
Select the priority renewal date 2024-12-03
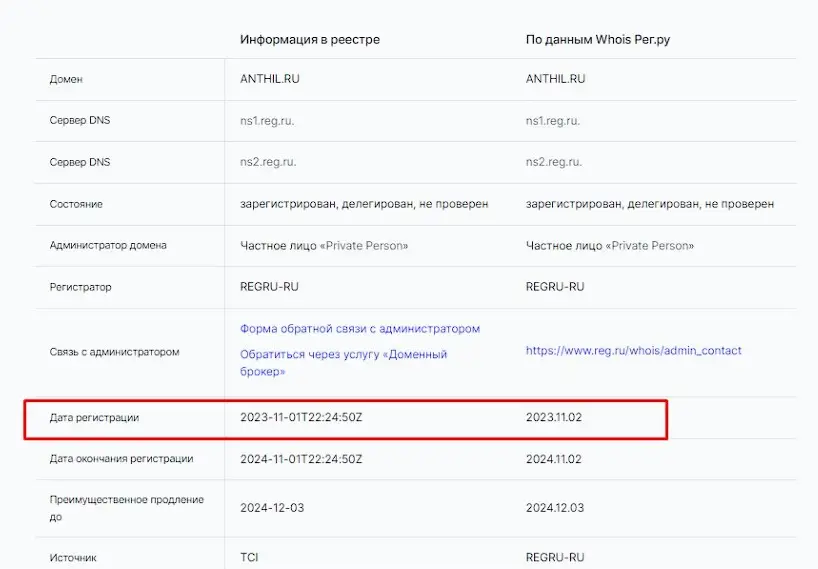coord(272,508)
